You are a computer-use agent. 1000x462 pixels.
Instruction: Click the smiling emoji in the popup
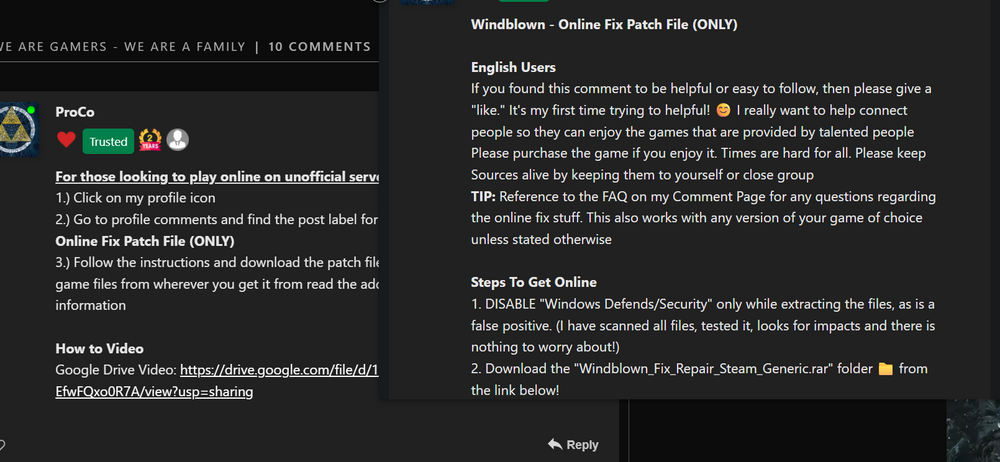(723, 110)
